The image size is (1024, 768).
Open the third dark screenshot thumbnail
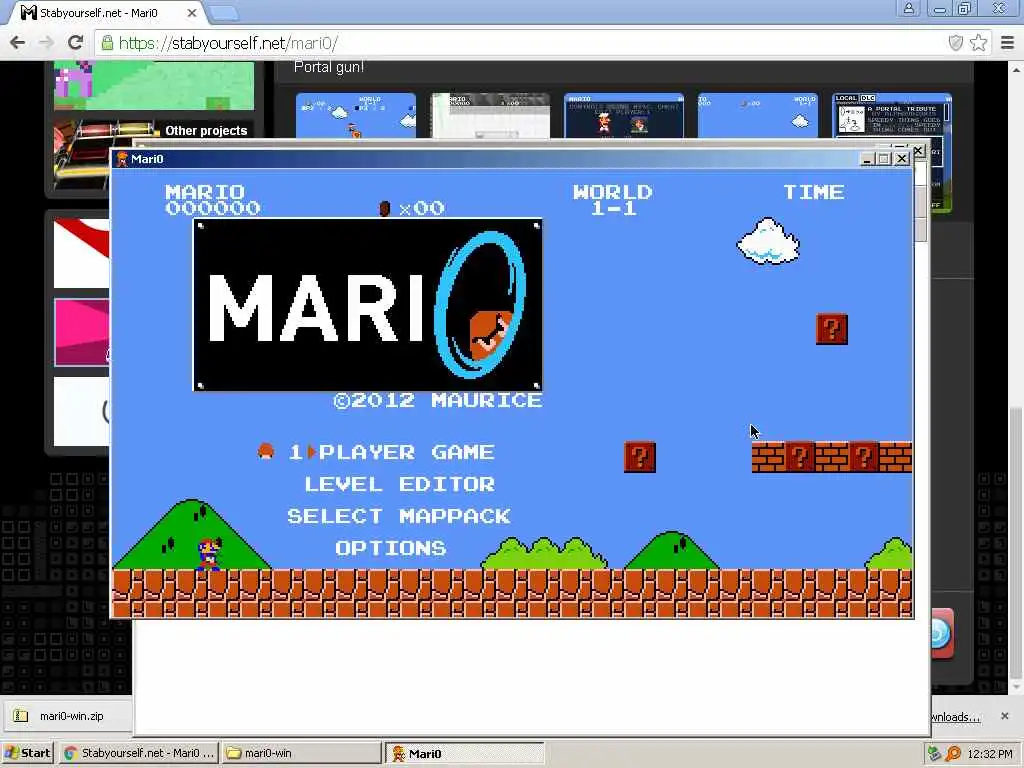tap(624, 116)
